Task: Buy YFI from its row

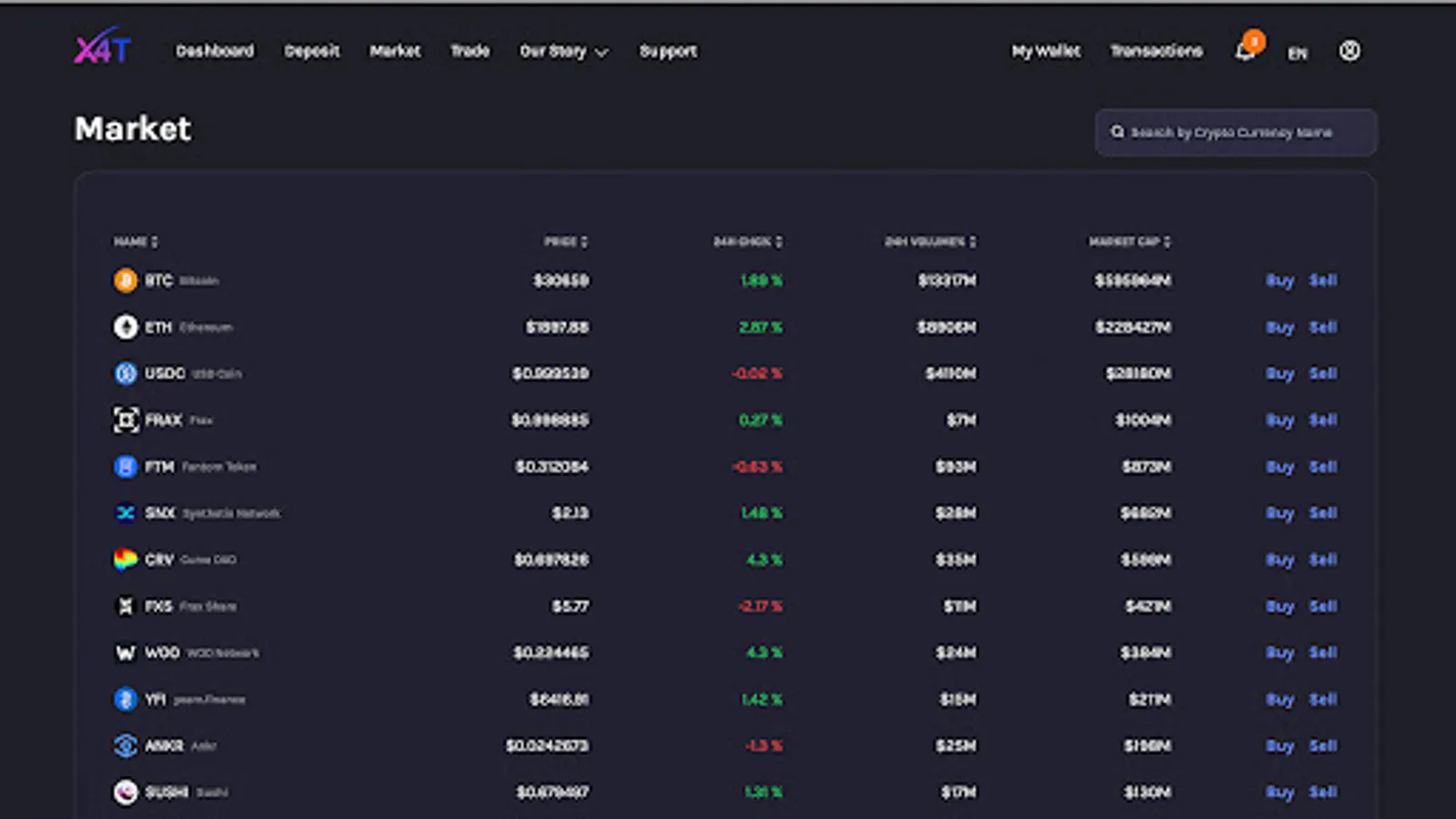Action: pyautogui.click(x=1279, y=699)
